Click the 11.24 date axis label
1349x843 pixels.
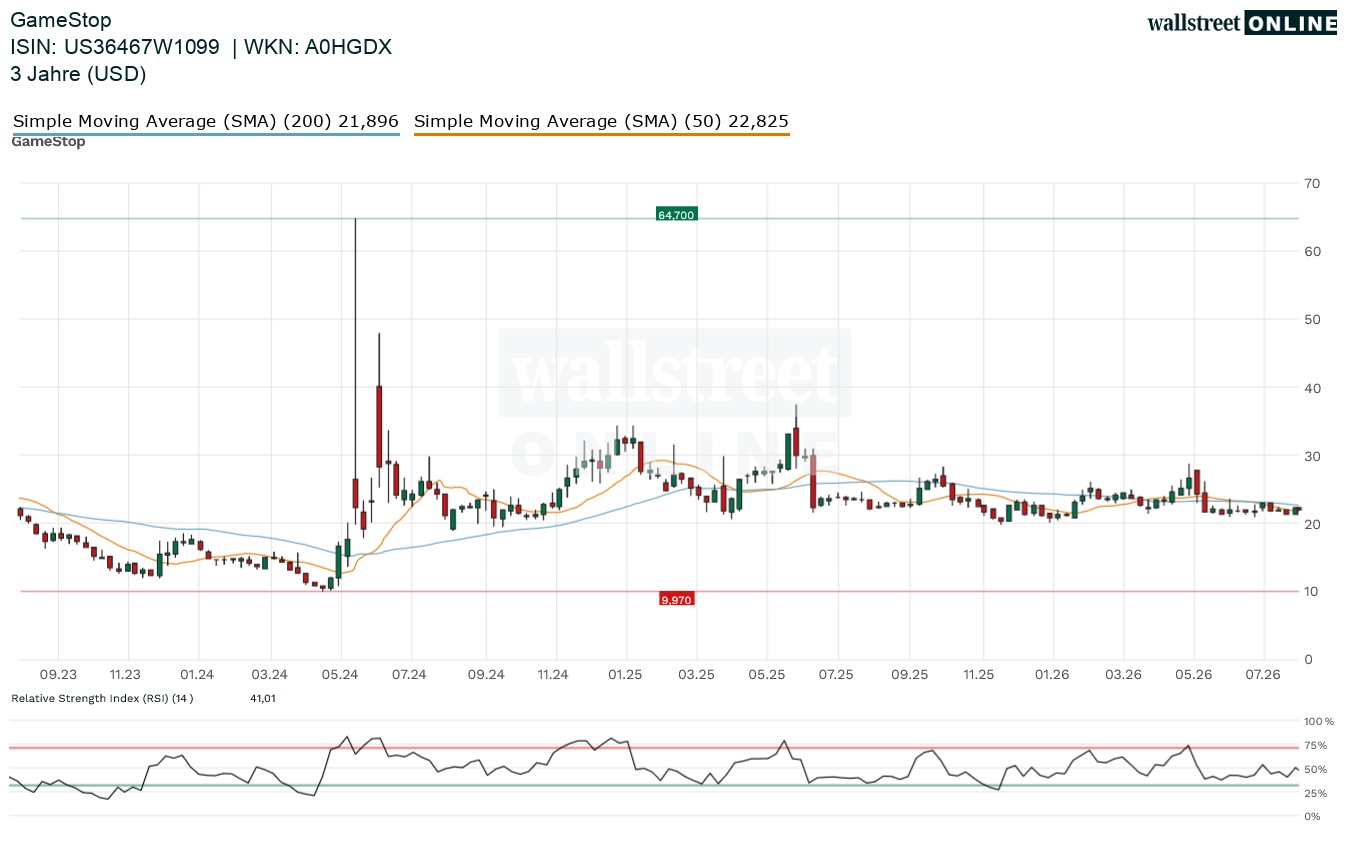click(552, 675)
